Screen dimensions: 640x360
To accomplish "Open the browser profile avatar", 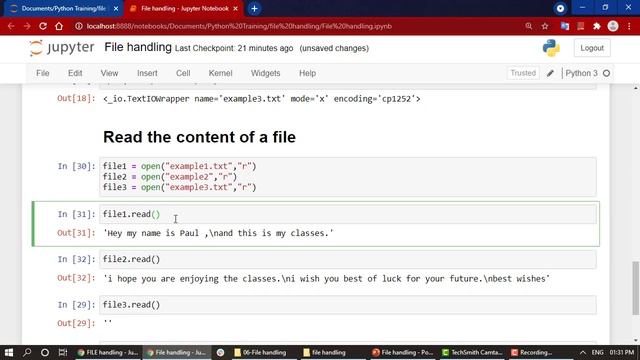I will click(613, 26).
